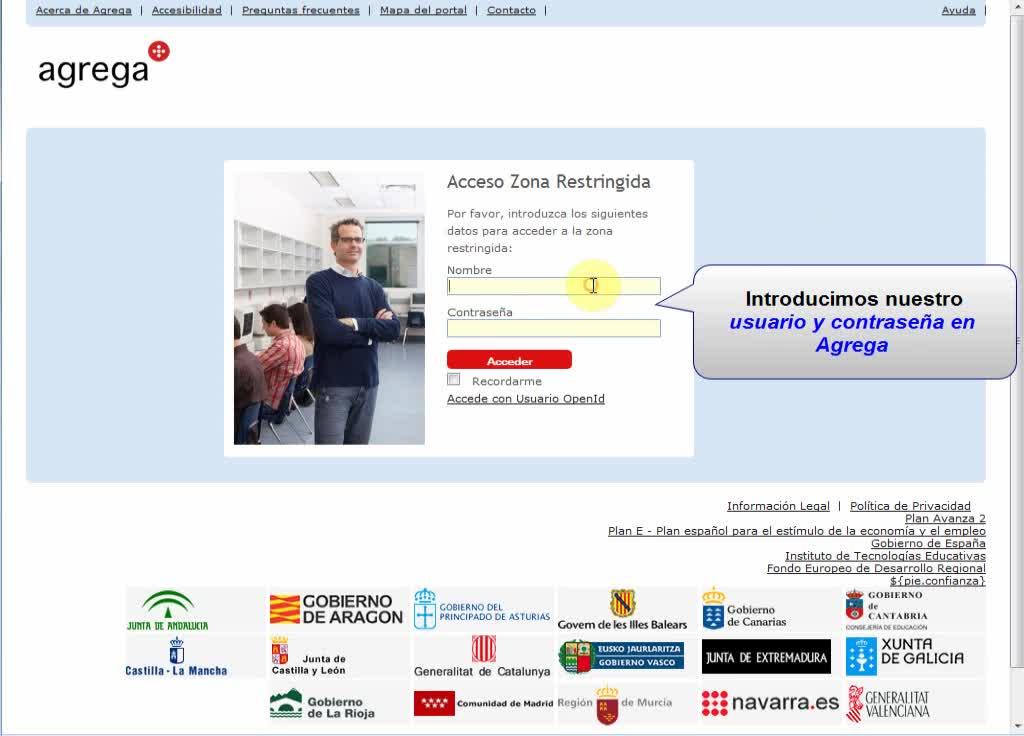This screenshot has height=736, width=1024.
Task: Open the ${pie.confianza} footer link
Action: tap(937, 581)
